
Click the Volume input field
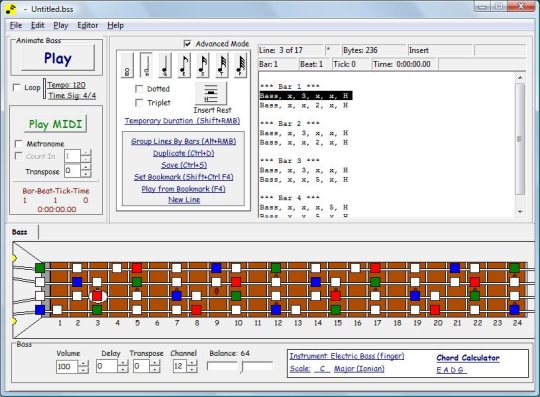tap(67, 367)
